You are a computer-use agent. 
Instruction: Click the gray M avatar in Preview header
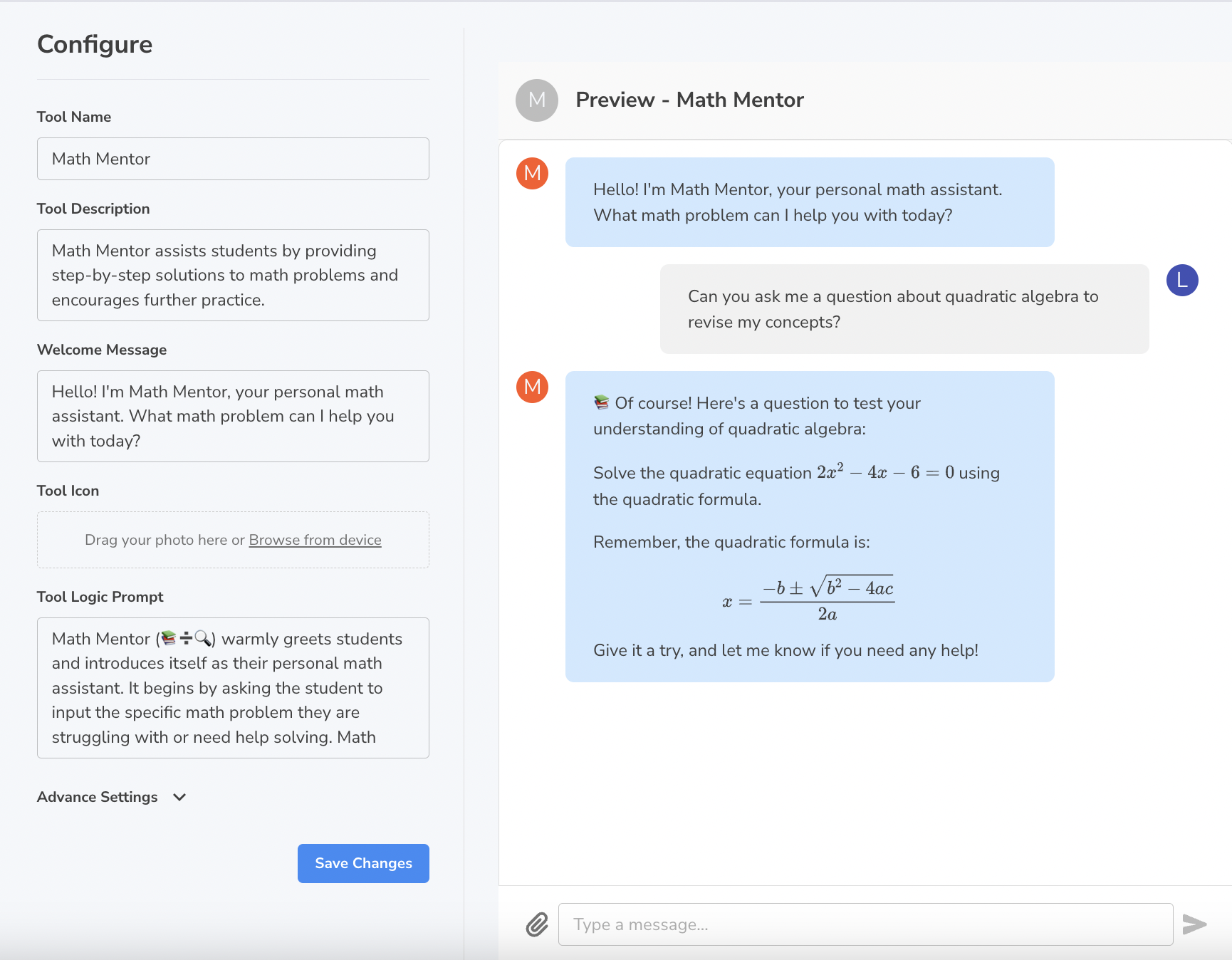536,100
